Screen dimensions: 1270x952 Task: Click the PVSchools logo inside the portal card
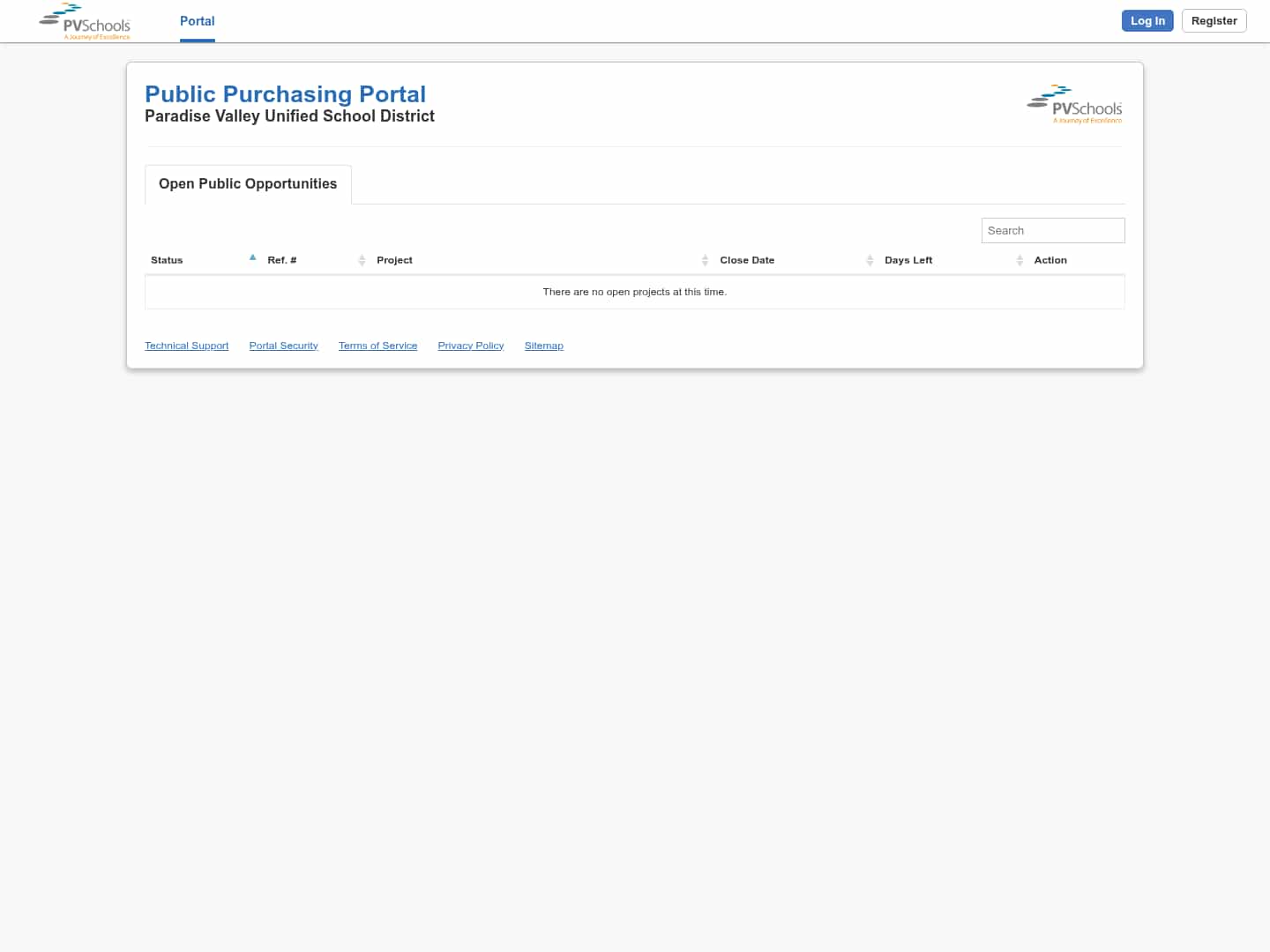point(1074,103)
